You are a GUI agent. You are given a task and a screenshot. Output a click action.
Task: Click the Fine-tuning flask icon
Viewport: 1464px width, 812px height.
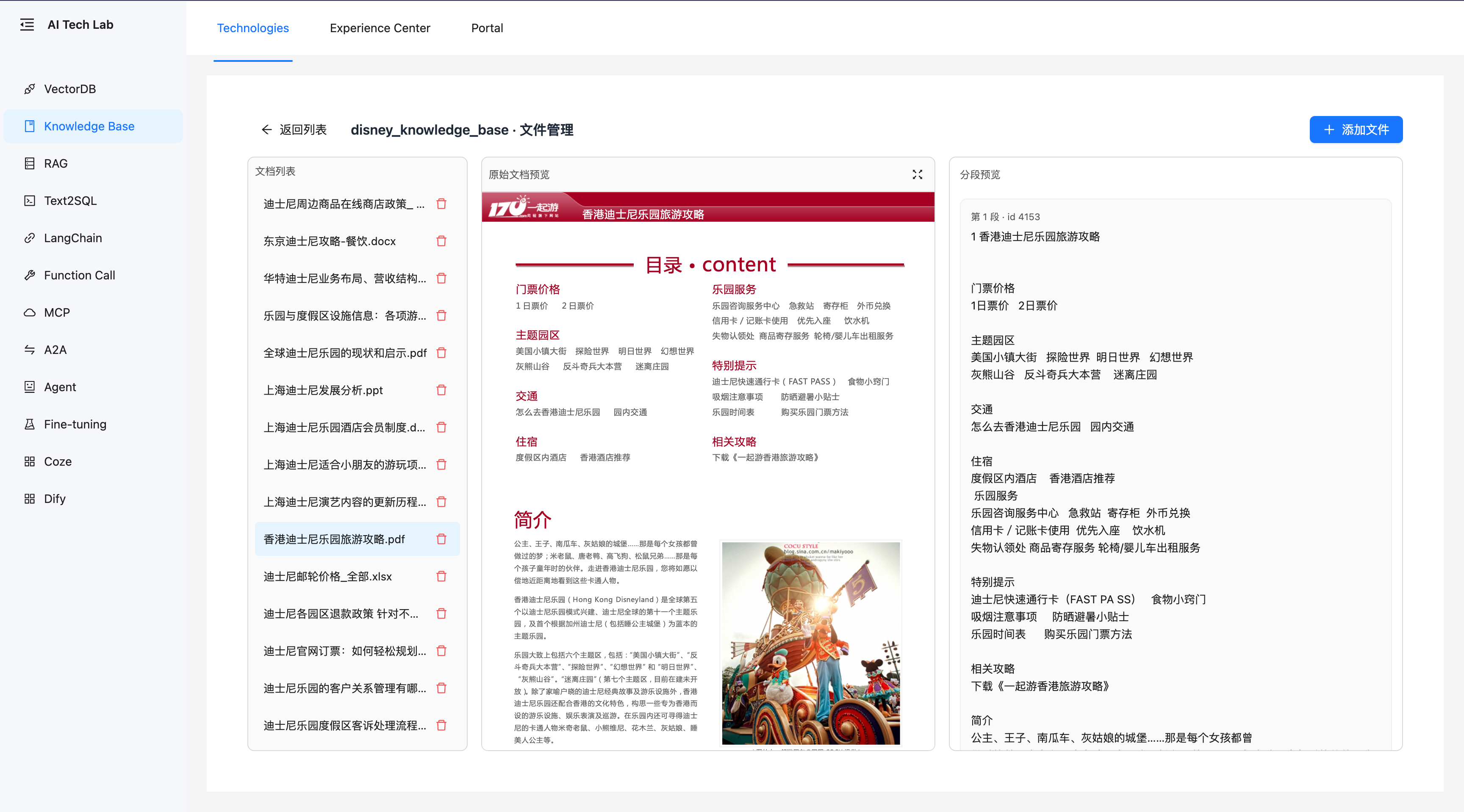click(x=30, y=424)
